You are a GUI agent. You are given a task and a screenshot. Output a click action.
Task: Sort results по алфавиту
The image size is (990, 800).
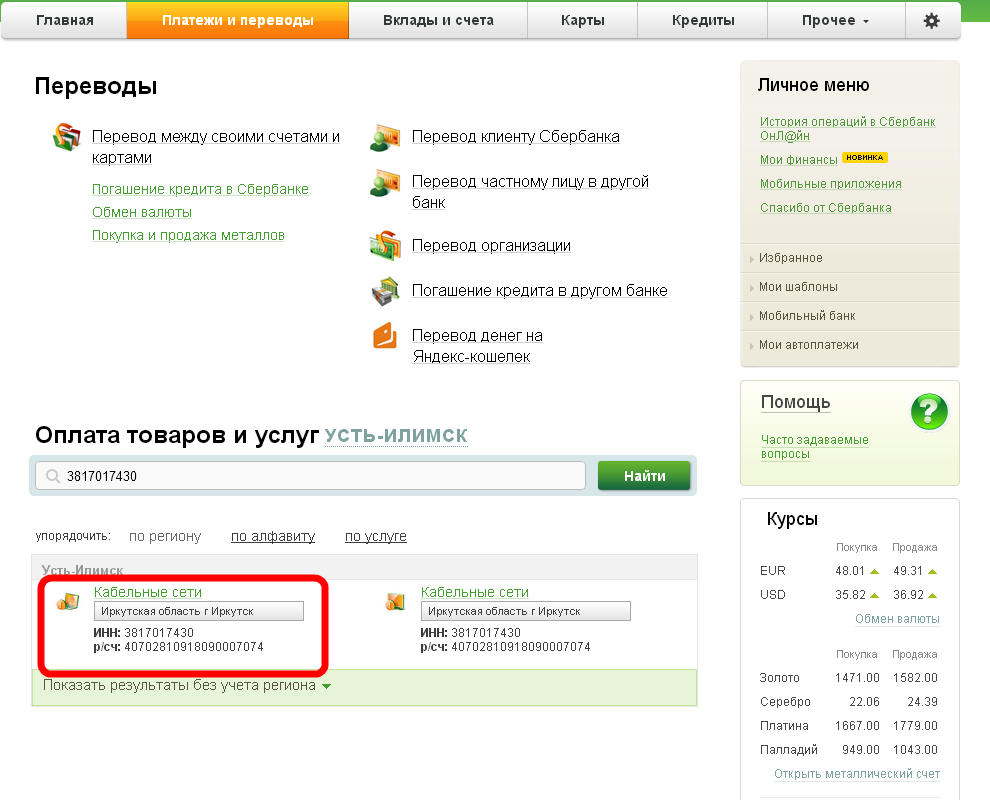click(273, 537)
